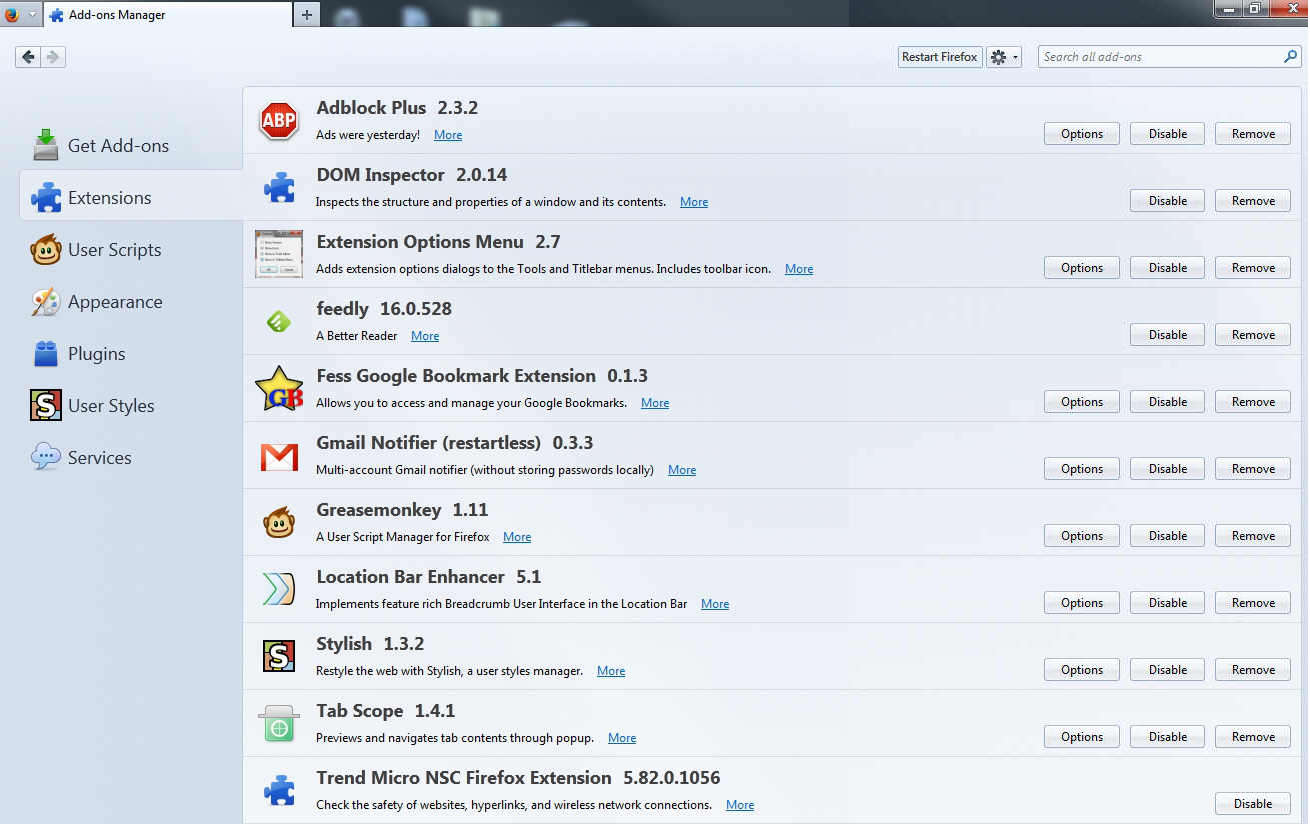Go forward with the forward arrow

[53, 57]
